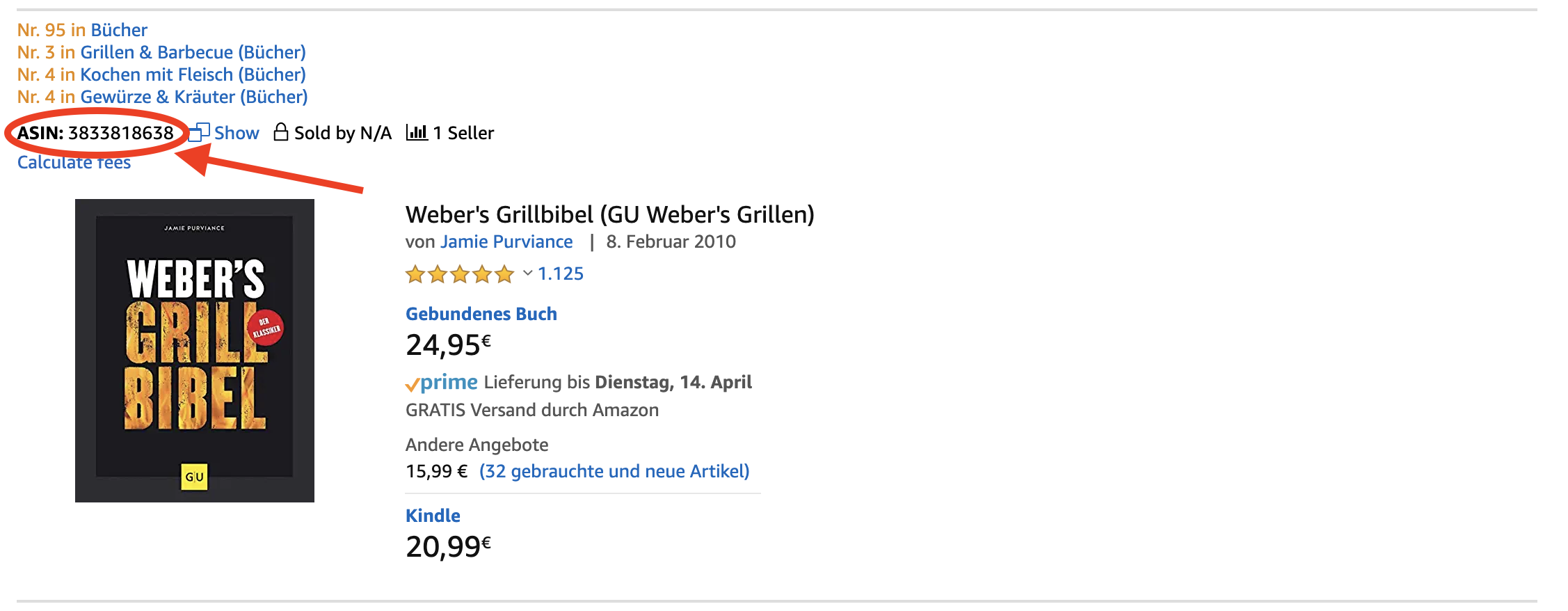
Task: Expand the ratings breakdown chevron
Action: click(527, 274)
